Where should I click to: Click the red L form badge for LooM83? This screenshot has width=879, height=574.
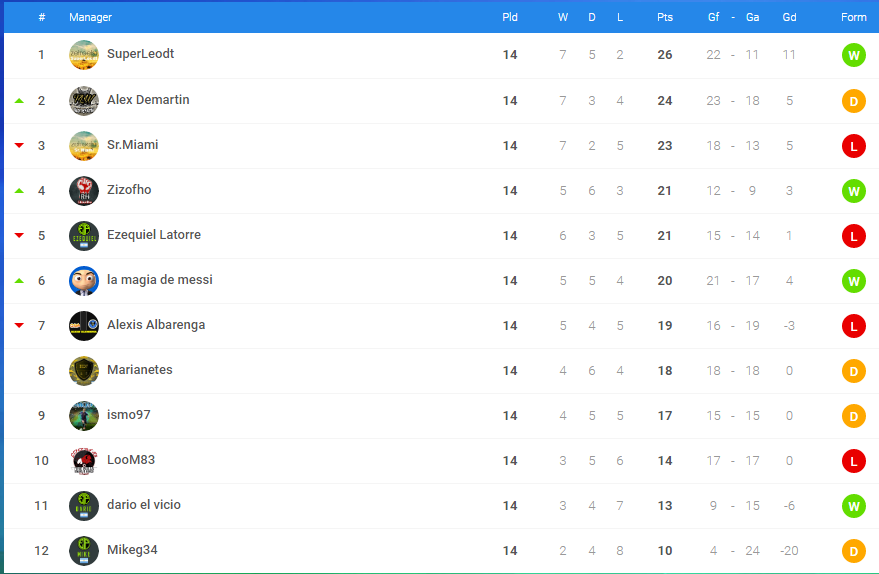(853, 461)
